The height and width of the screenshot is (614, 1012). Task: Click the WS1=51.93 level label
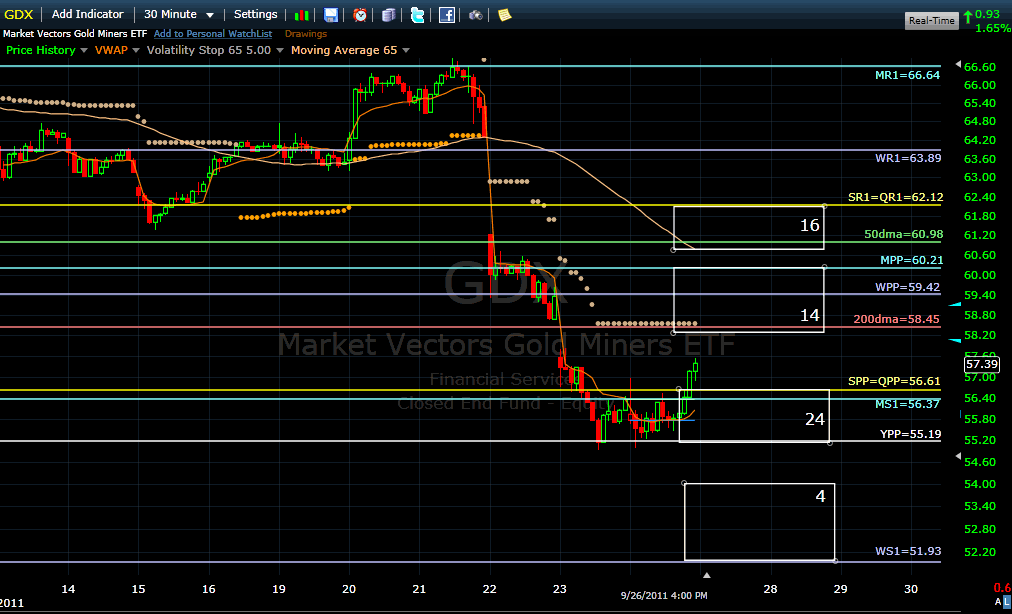[x=908, y=551]
